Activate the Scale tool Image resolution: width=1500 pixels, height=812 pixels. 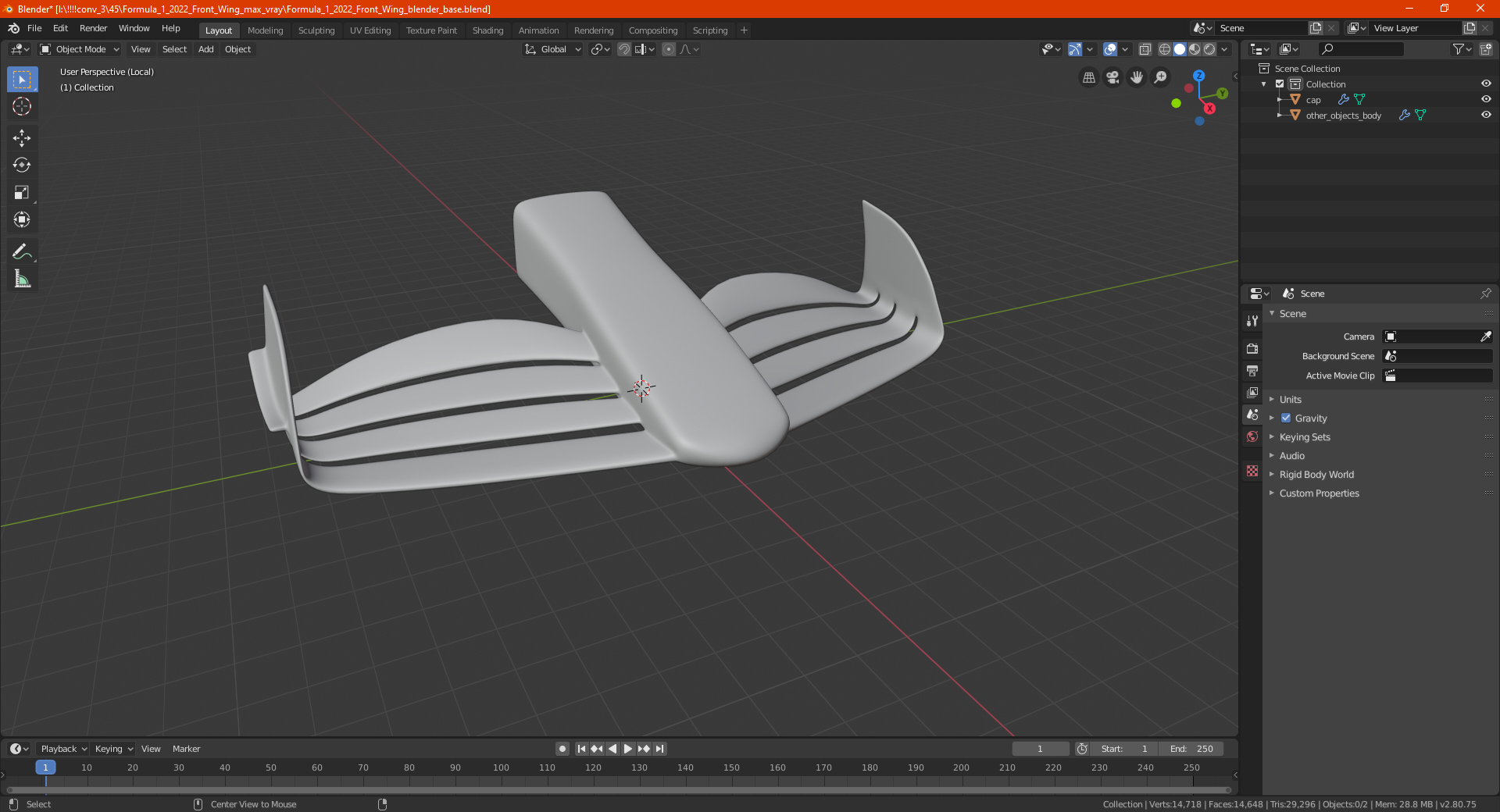(x=22, y=193)
